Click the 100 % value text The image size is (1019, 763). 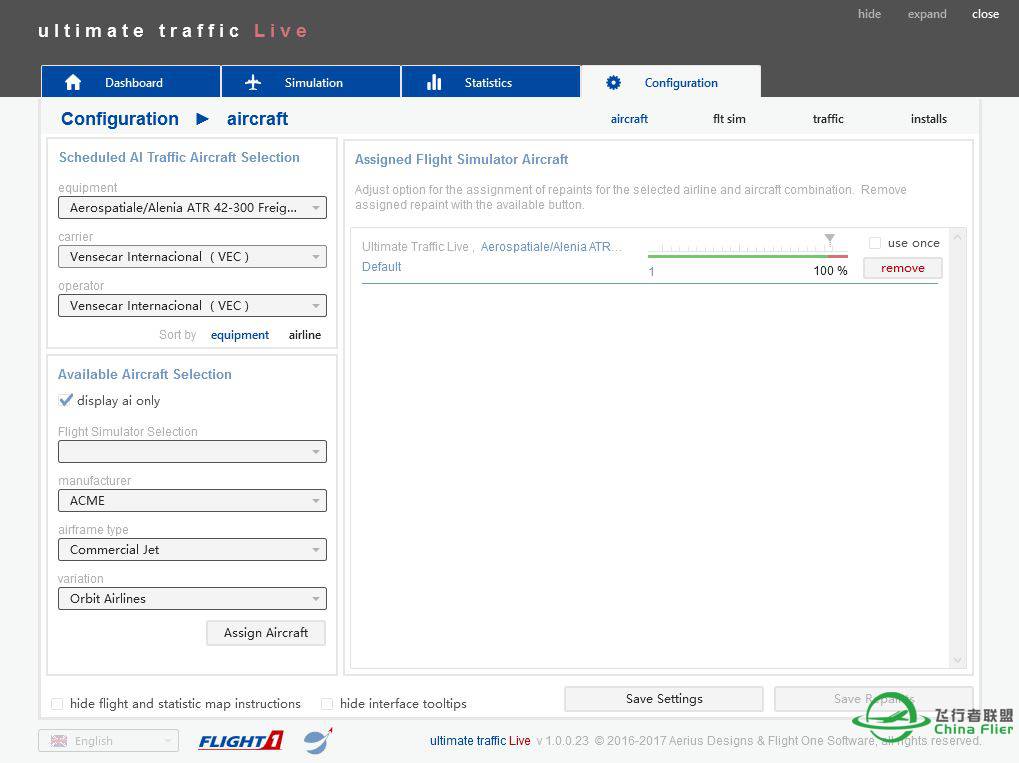click(831, 270)
